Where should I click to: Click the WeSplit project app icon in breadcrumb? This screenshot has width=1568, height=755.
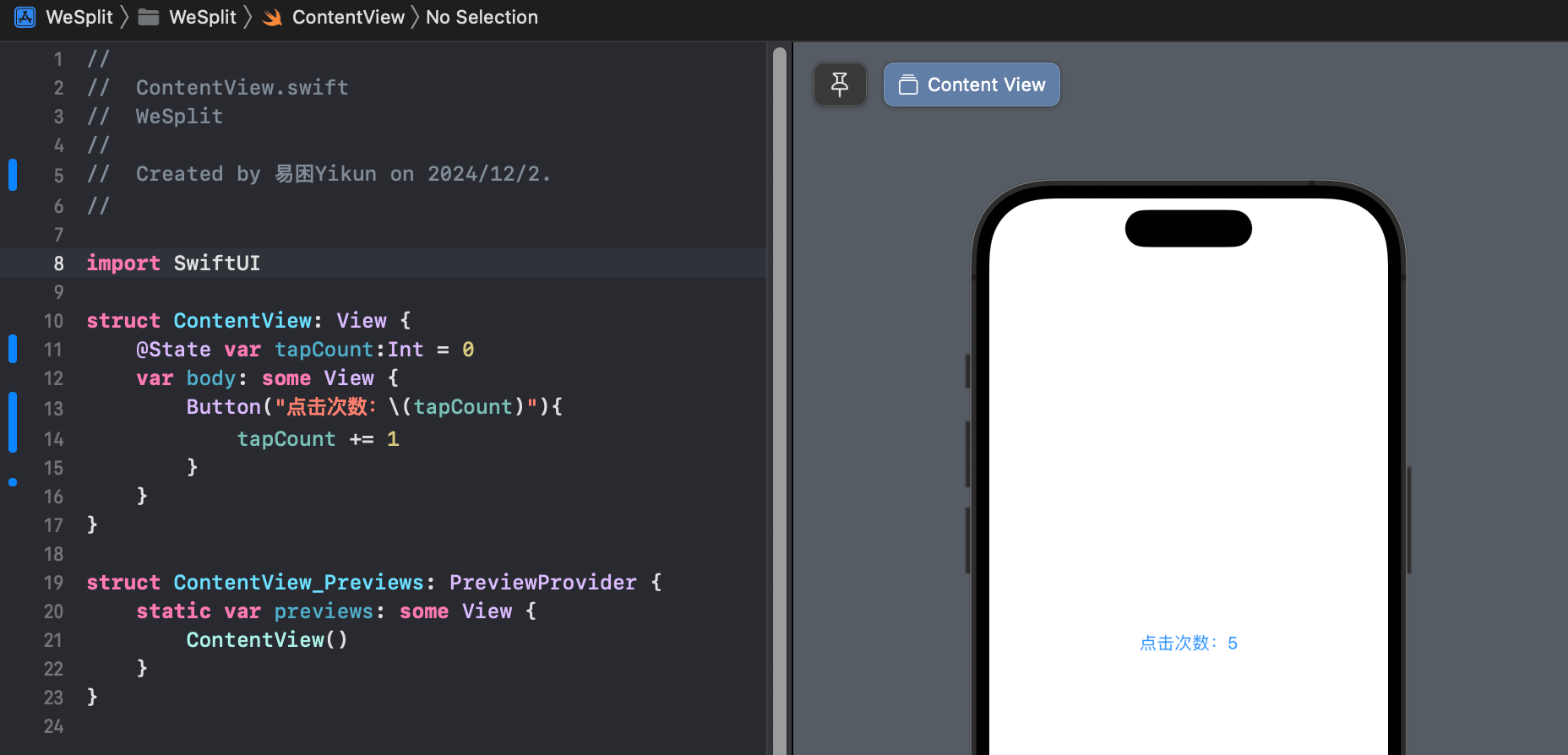pyautogui.click(x=25, y=17)
